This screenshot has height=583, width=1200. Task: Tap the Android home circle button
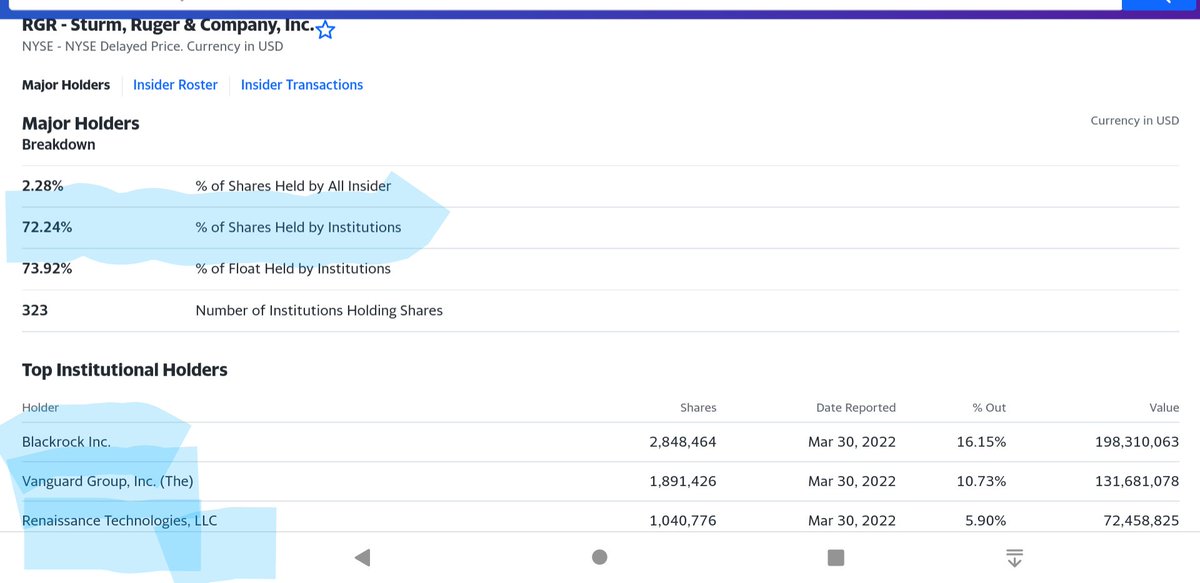point(600,557)
